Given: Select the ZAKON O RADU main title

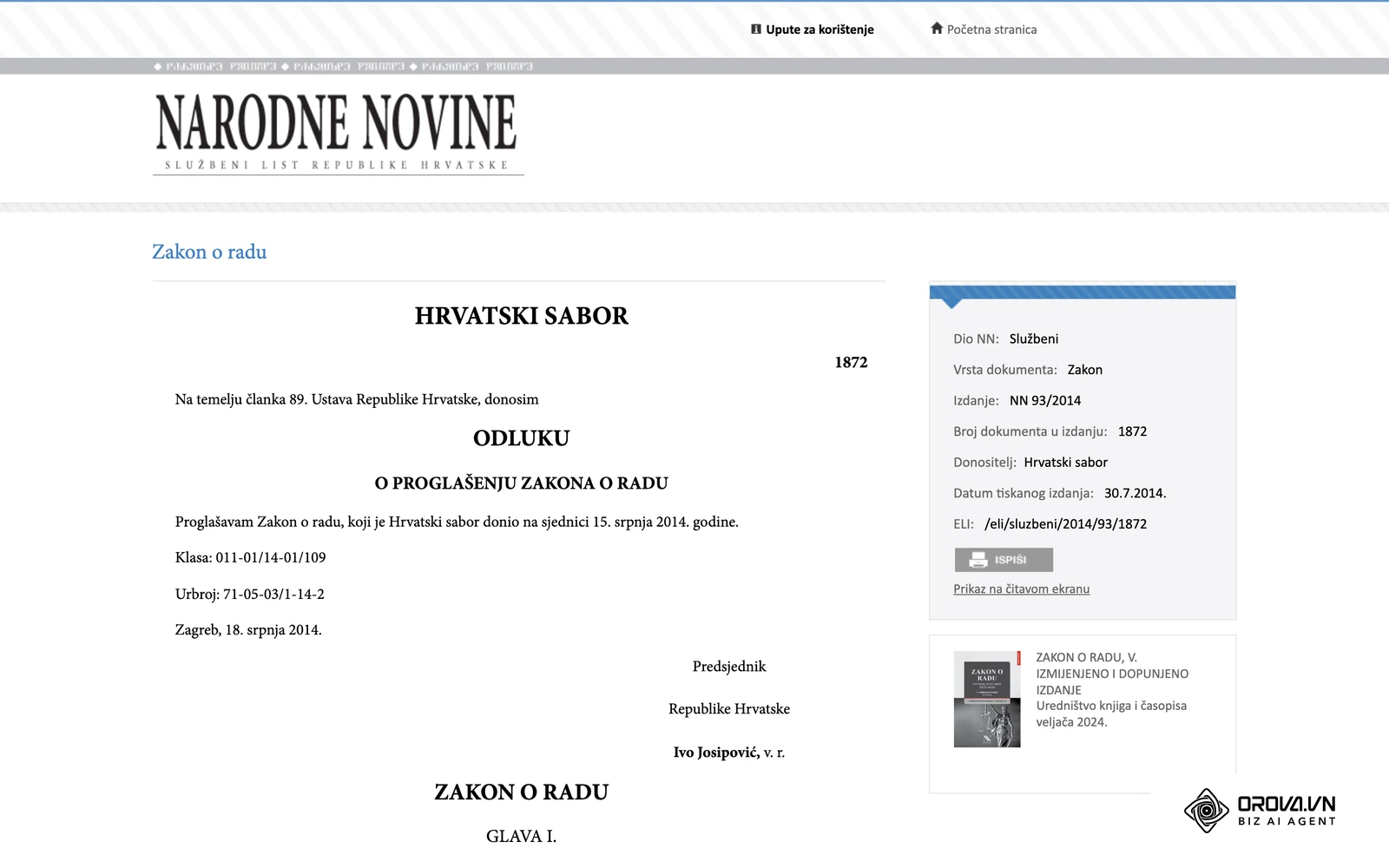Looking at the screenshot, I should pos(521,792).
